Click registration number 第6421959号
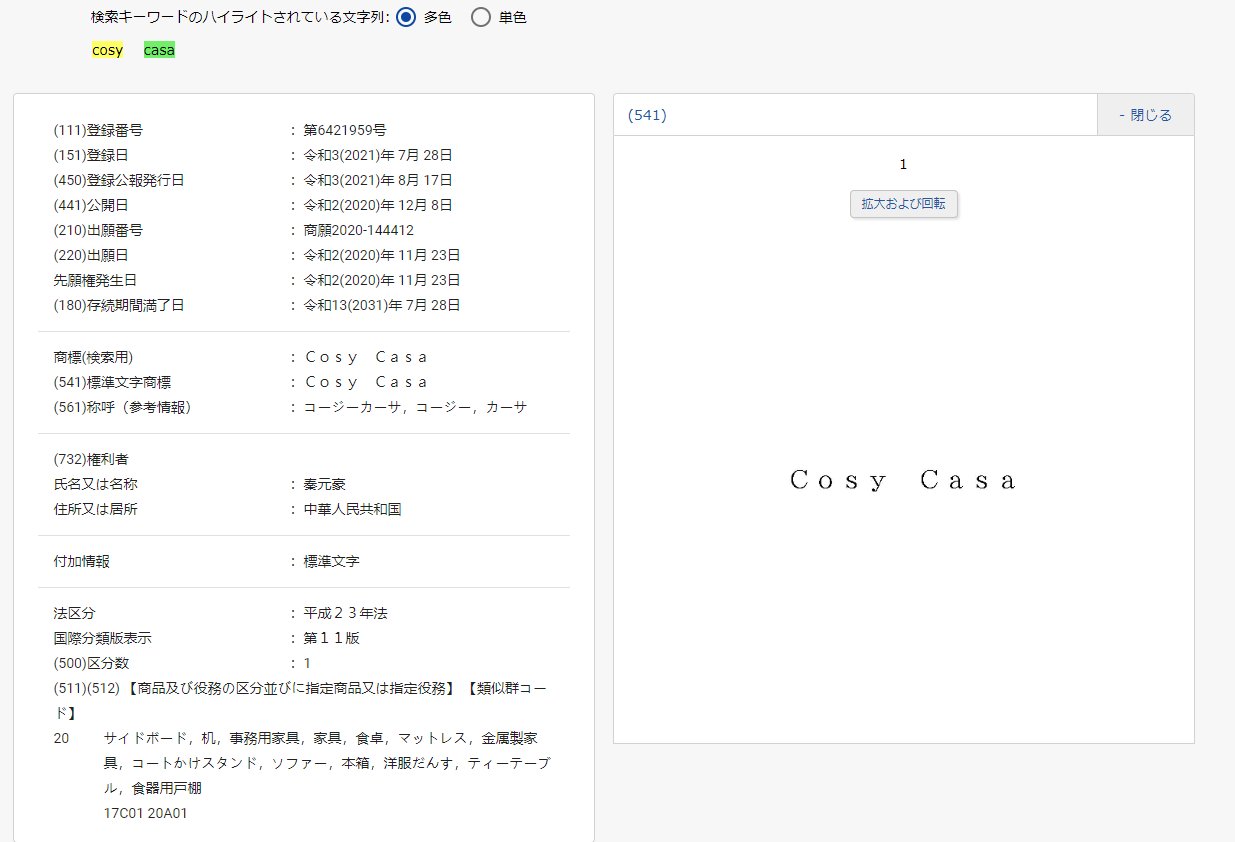The image size is (1235, 842). [345, 130]
